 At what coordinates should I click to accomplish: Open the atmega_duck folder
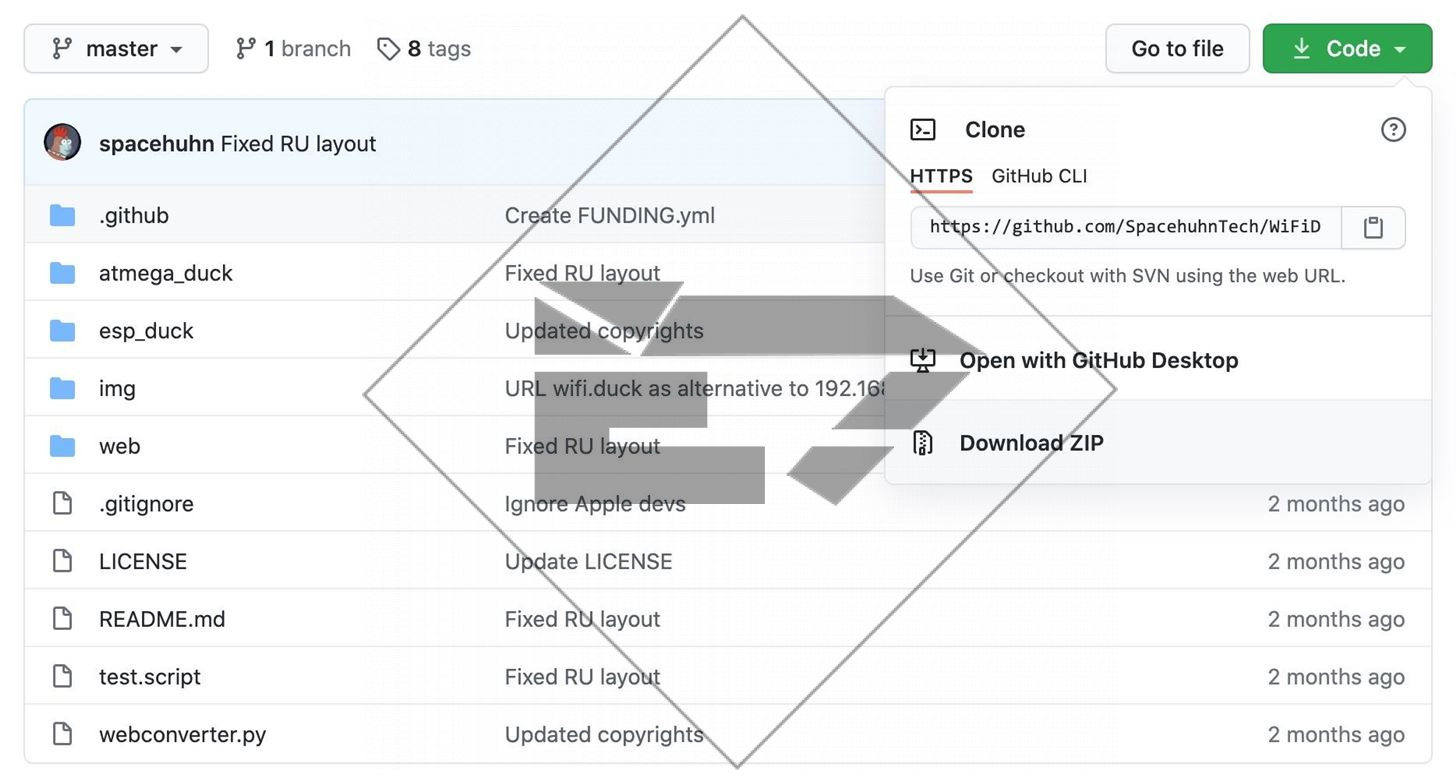tap(166, 273)
